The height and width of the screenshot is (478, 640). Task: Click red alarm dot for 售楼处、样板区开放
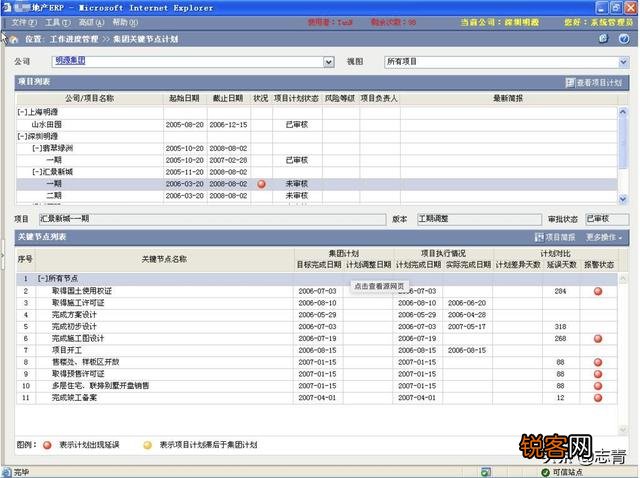point(598,362)
